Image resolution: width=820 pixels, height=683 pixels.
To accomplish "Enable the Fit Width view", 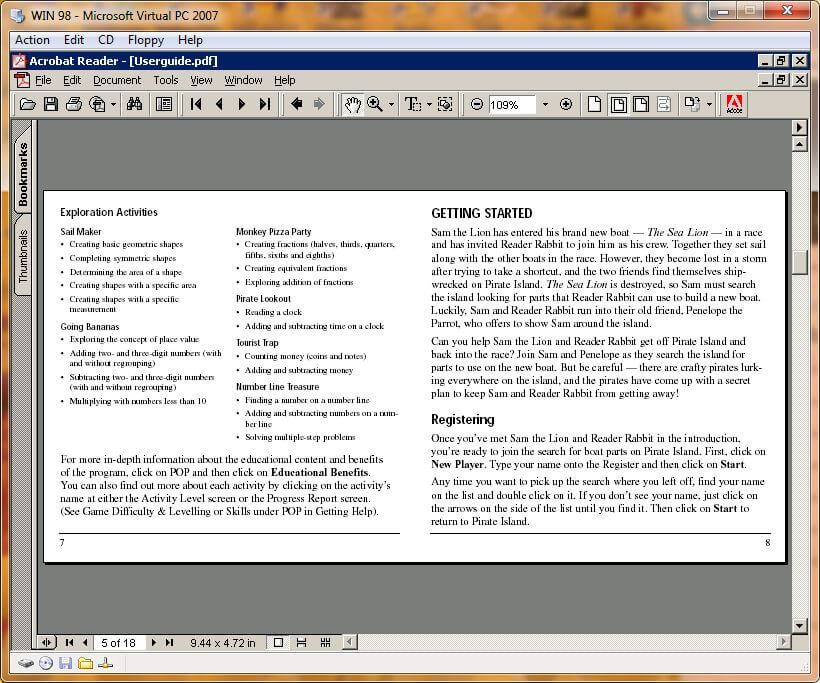I will (641, 104).
